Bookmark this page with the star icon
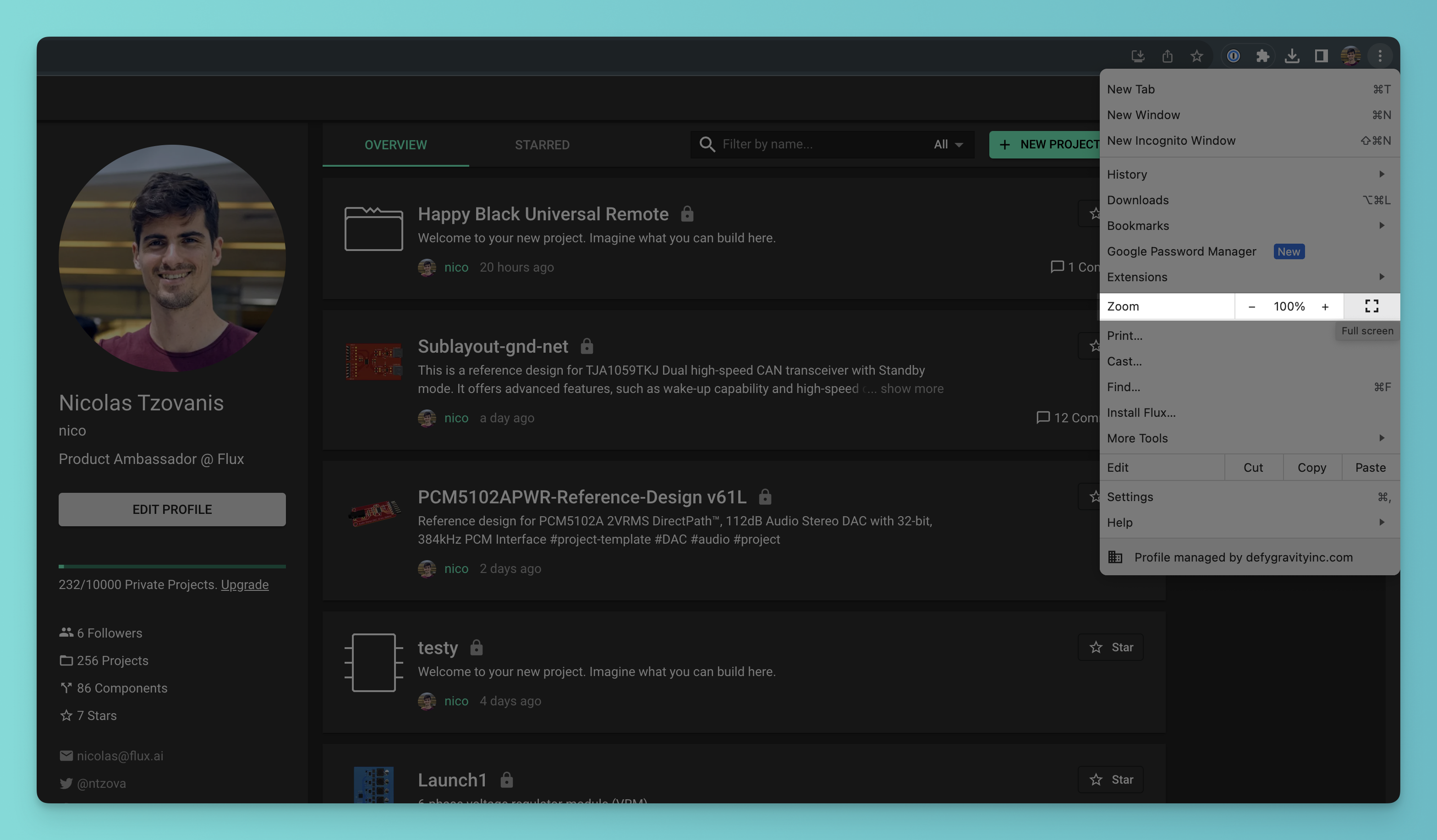 1196,56
